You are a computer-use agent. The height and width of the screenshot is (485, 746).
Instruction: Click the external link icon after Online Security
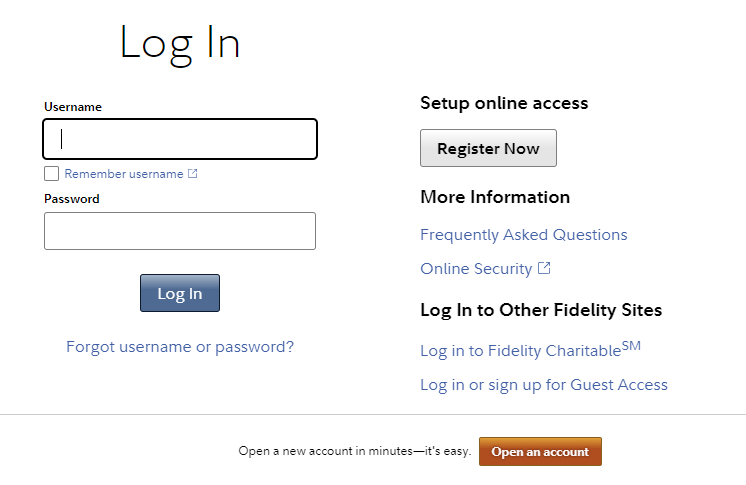pos(544,268)
